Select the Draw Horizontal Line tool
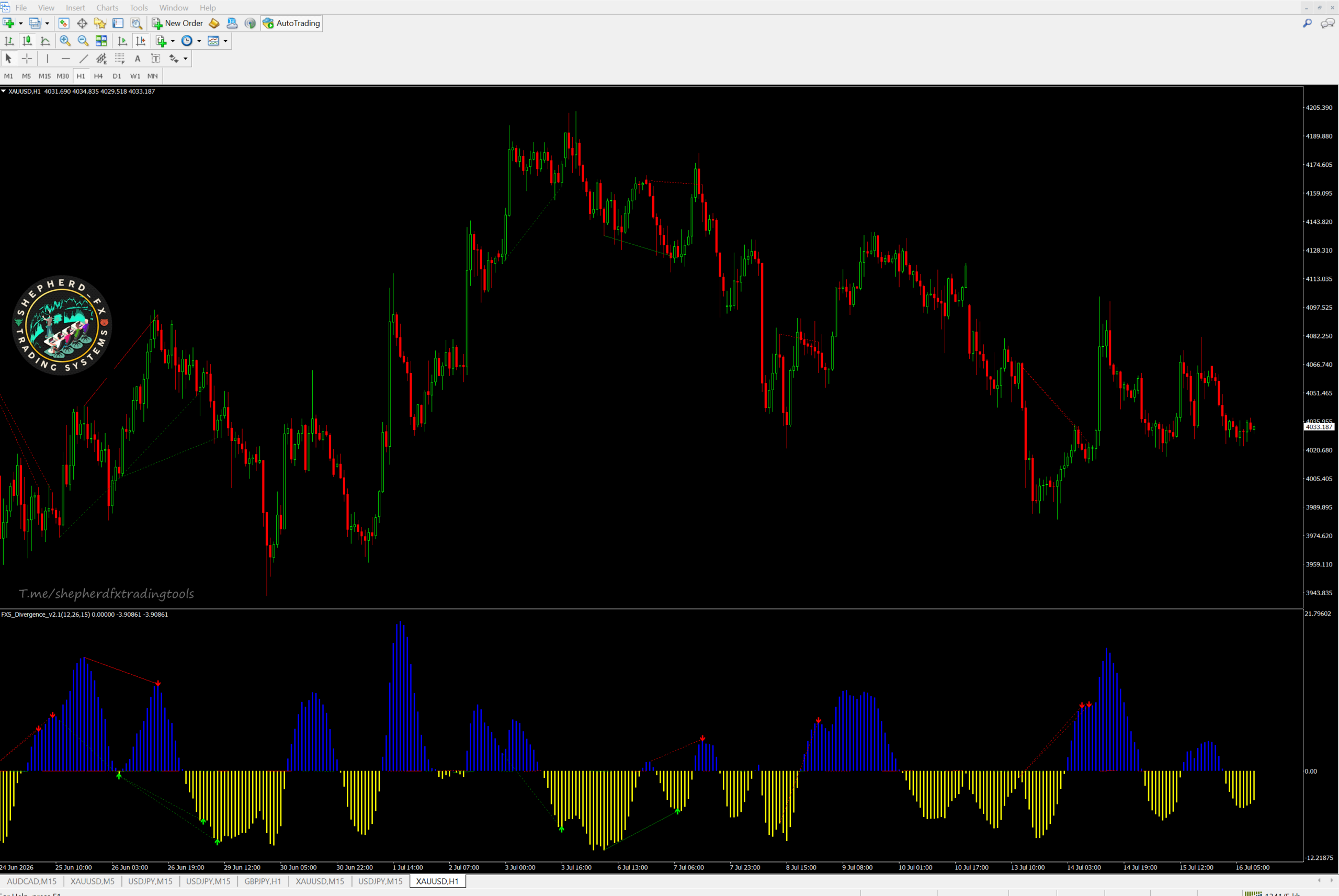This screenshot has height=896, width=1339. point(66,58)
